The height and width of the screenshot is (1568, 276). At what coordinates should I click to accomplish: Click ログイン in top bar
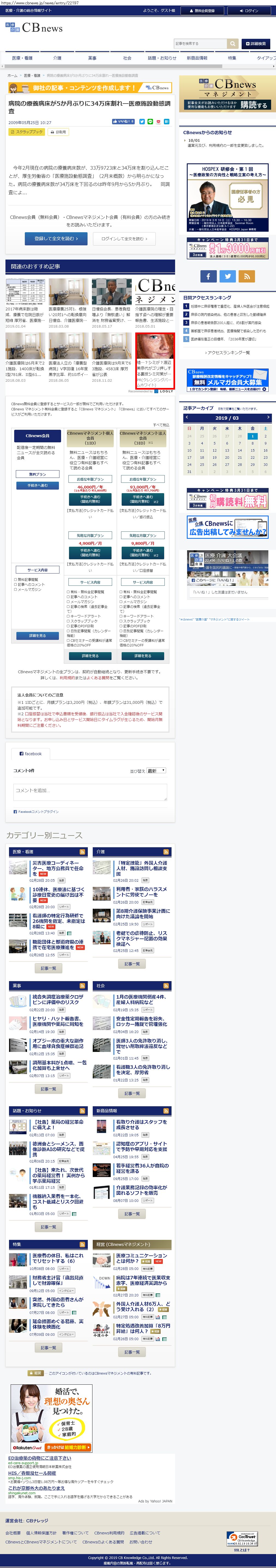pos(249,10)
